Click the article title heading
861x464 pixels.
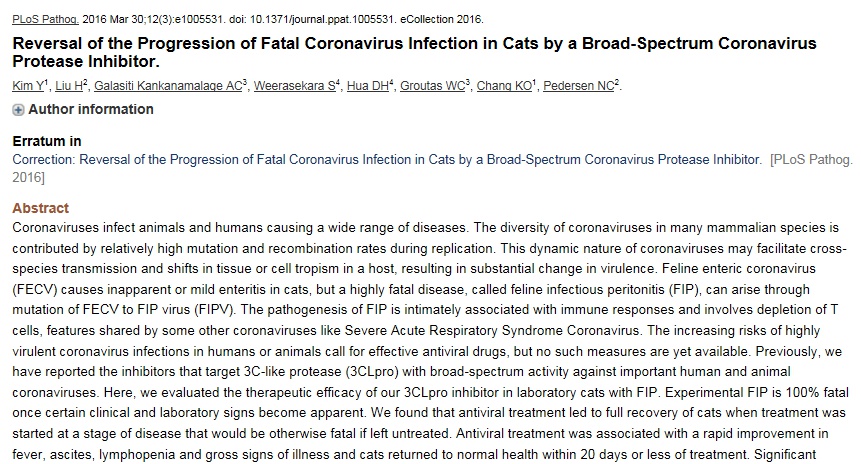coord(415,52)
